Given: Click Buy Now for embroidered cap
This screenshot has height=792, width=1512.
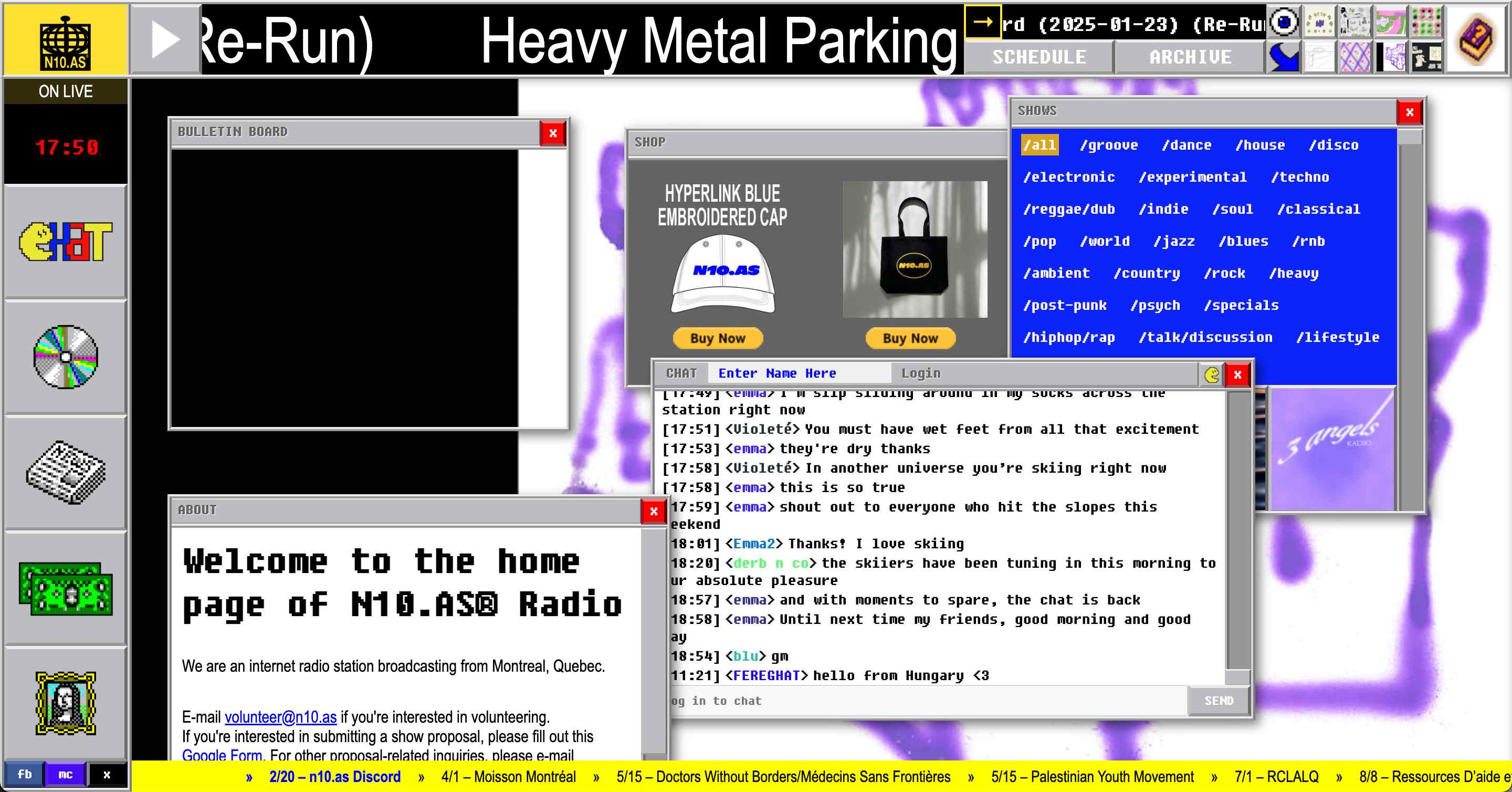Looking at the screenshot, I should pyautogui.click(x=717, y=338).
